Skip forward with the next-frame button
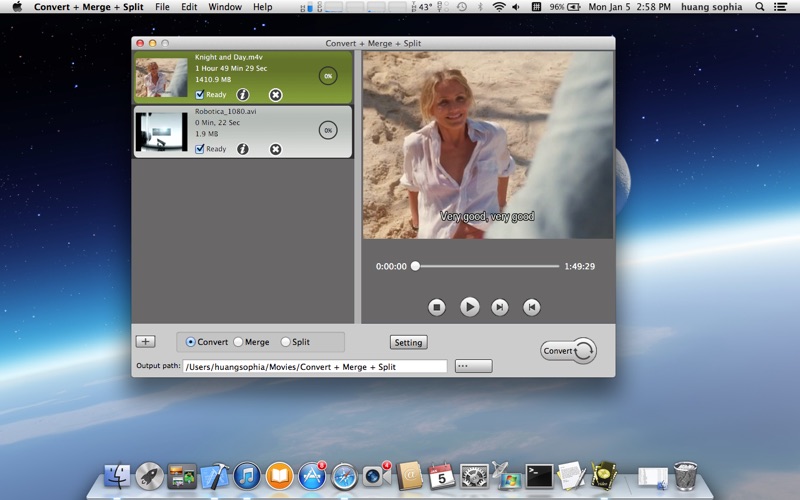The image size is (800, 500). [499, 307]
